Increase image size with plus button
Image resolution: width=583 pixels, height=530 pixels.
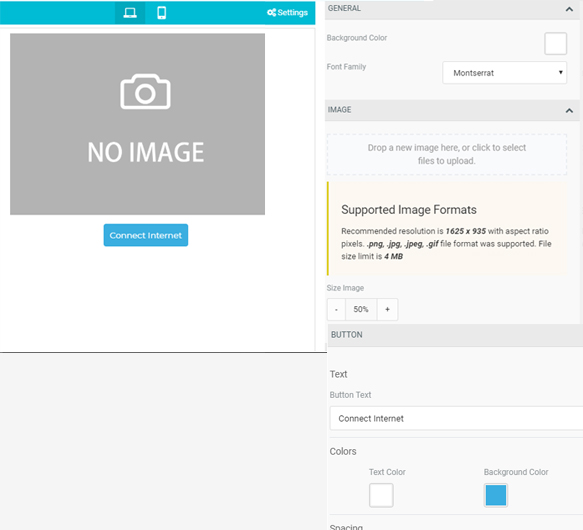point(387,309)
